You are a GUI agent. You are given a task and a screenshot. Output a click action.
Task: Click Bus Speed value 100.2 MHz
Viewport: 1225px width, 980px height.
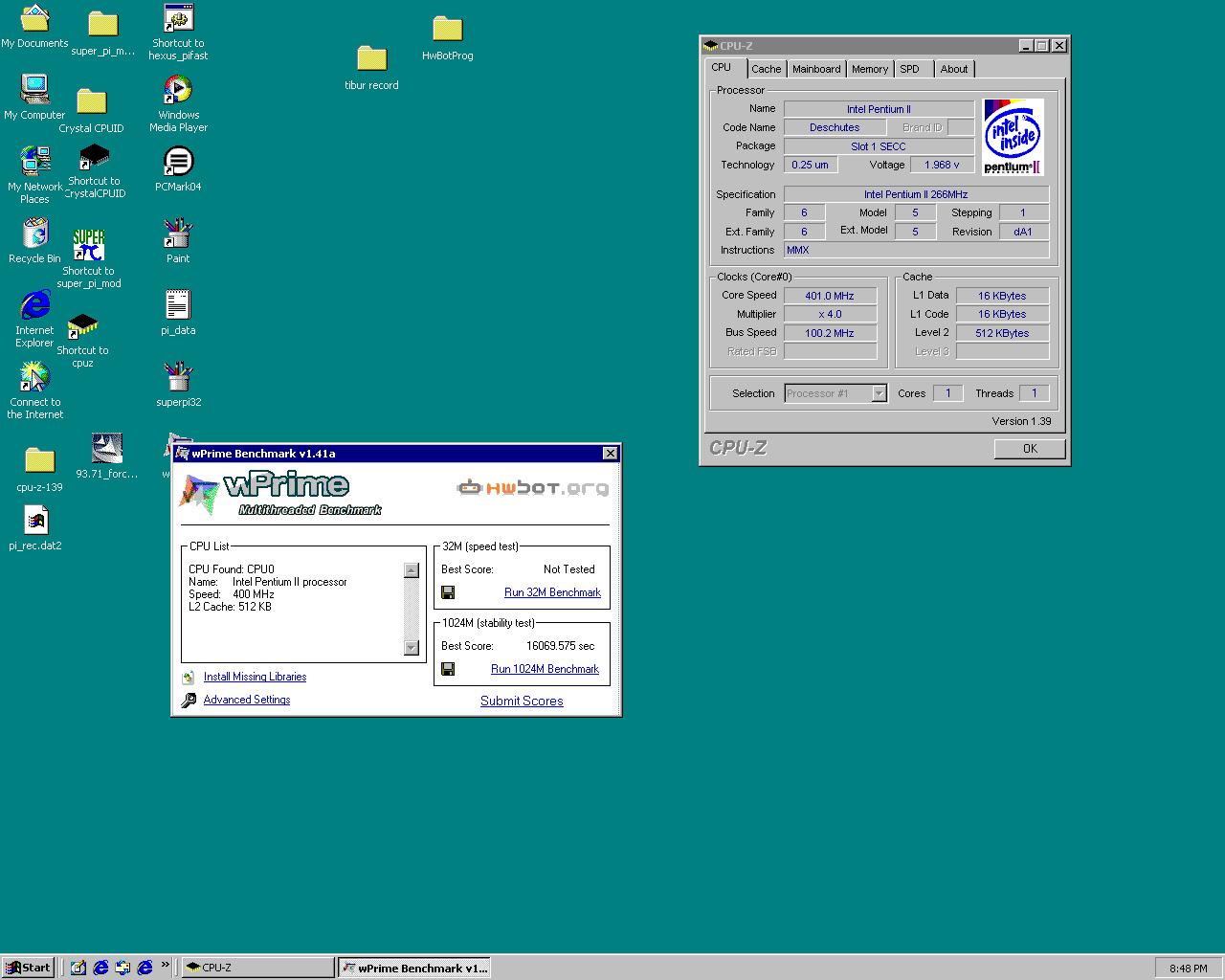click(830, 333)
